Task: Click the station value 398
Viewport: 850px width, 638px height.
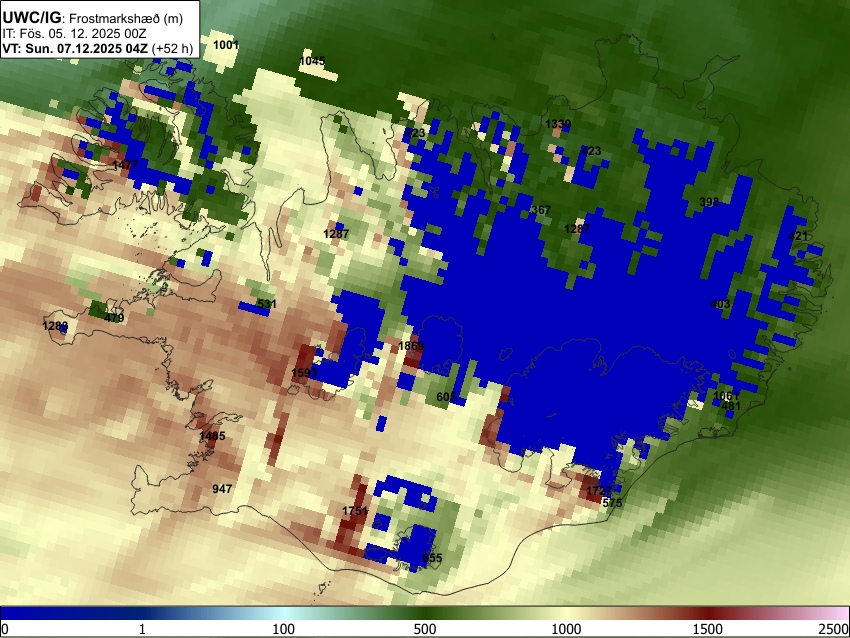Action: (709, 202)
